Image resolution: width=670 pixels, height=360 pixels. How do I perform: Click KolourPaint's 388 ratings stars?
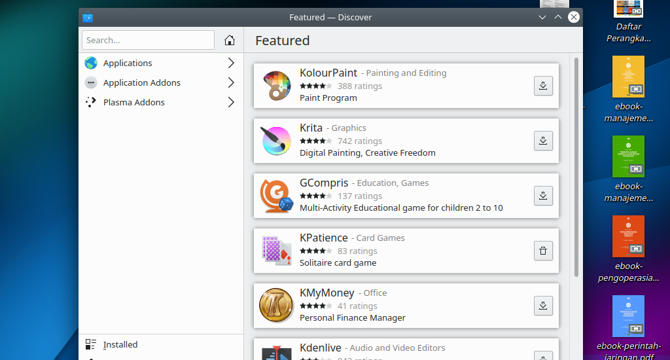pos(316,86)
